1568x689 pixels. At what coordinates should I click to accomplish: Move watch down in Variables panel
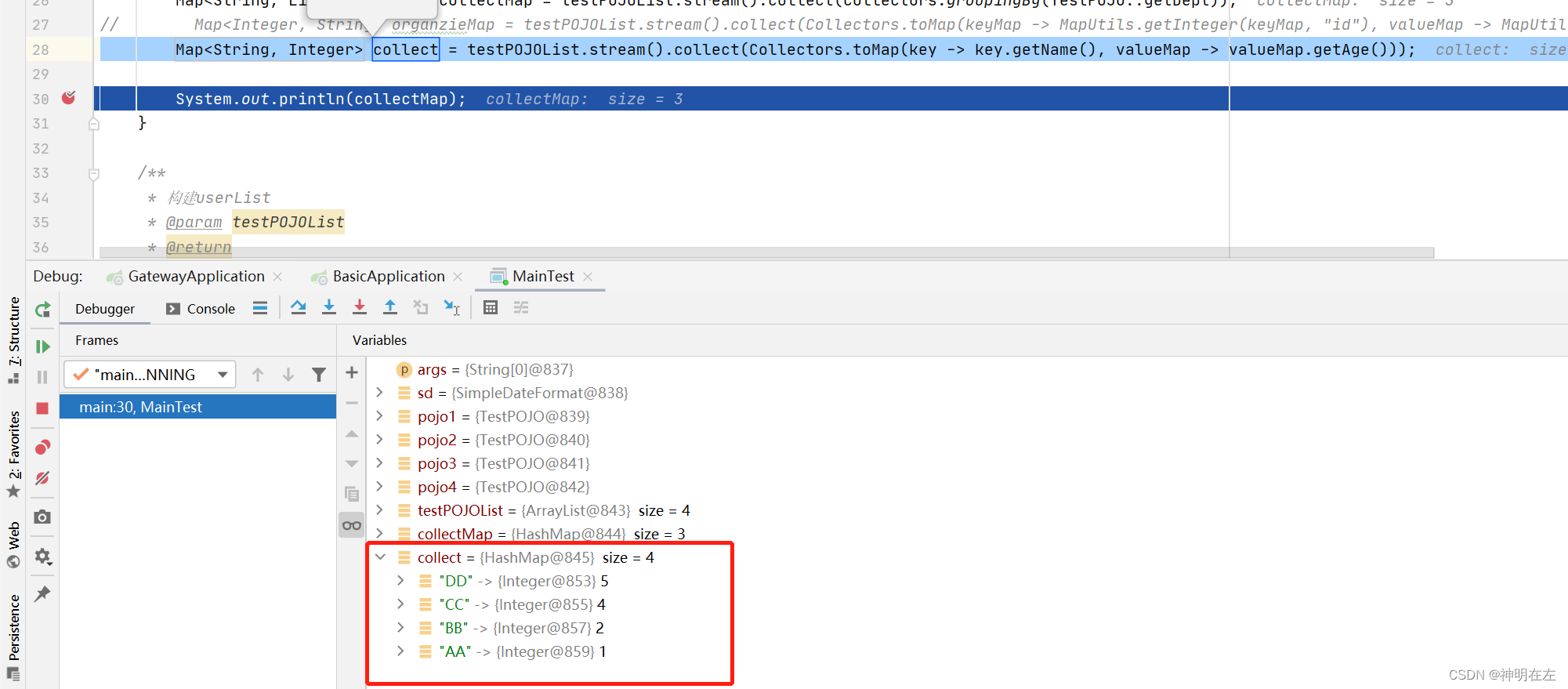pyautogui.click(x=352, y=463)
